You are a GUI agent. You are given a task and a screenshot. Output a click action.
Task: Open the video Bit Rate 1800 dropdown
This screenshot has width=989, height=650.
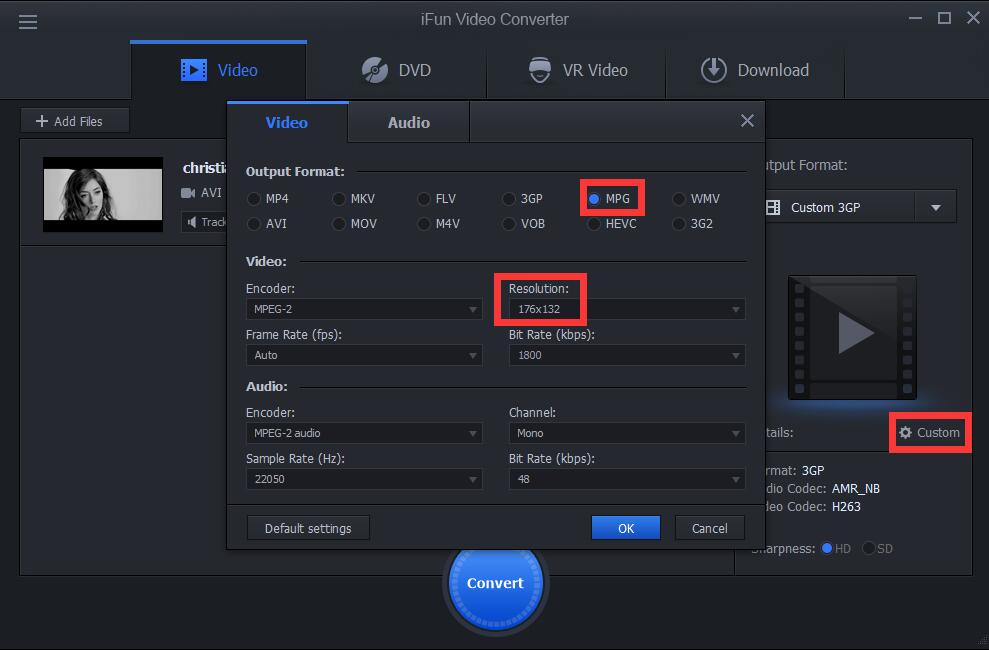pos(627,355)
